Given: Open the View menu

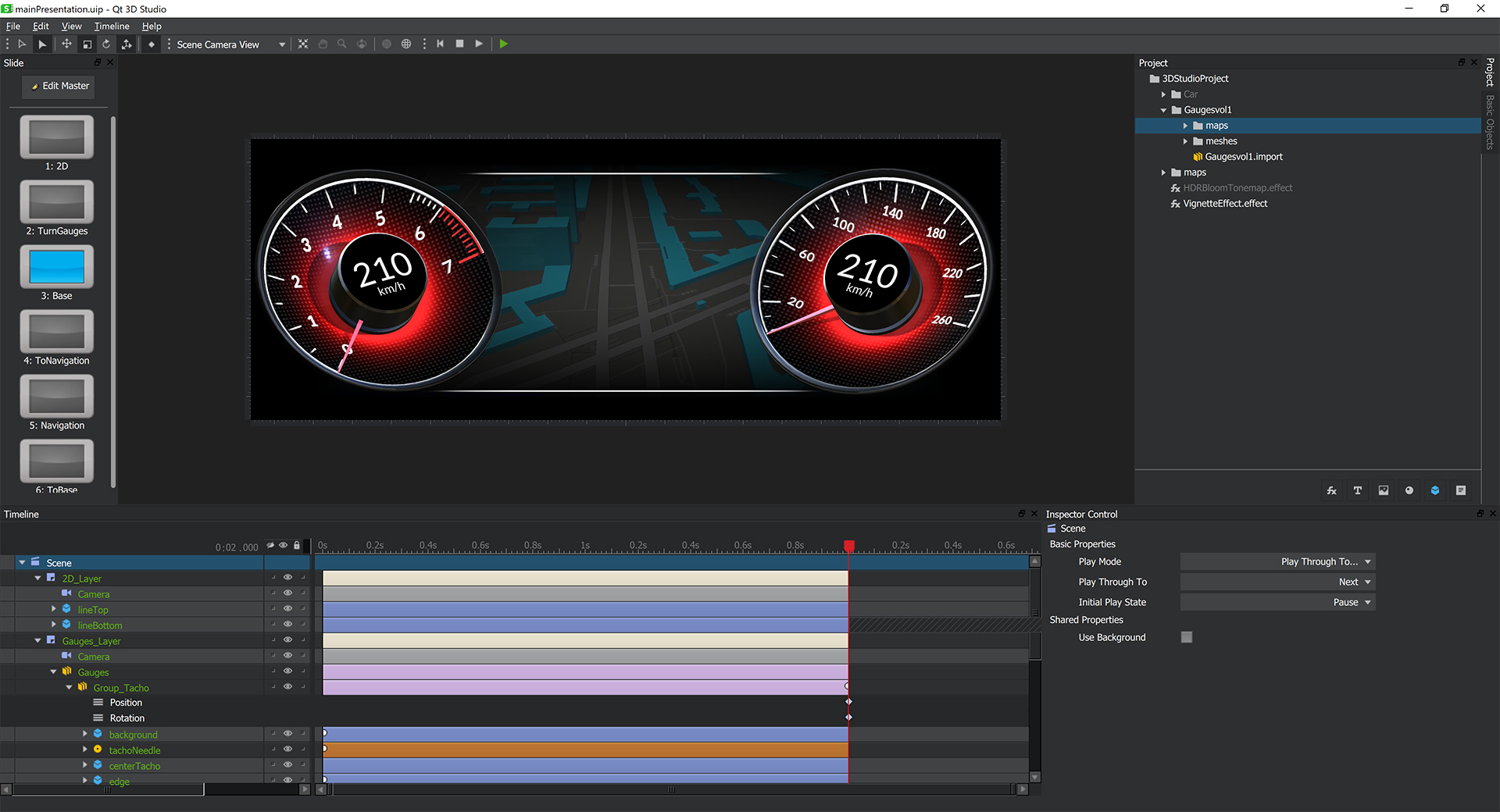Looking at the screenshot, I should click(x=71, y=26).
